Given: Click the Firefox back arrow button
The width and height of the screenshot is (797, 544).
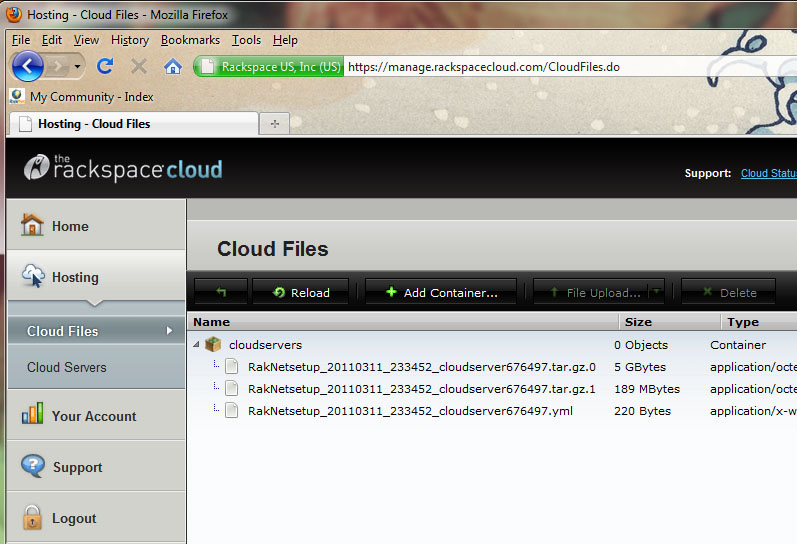Looking at the screenshot, I should 28,66.
